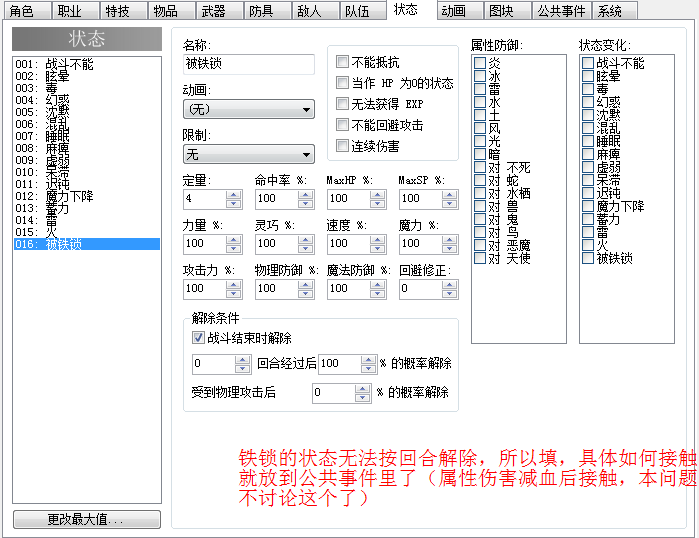This screenshot has width=699, height=538.
Task: Click the MaxHP % spinner control
Action: (x=378, y=199)
